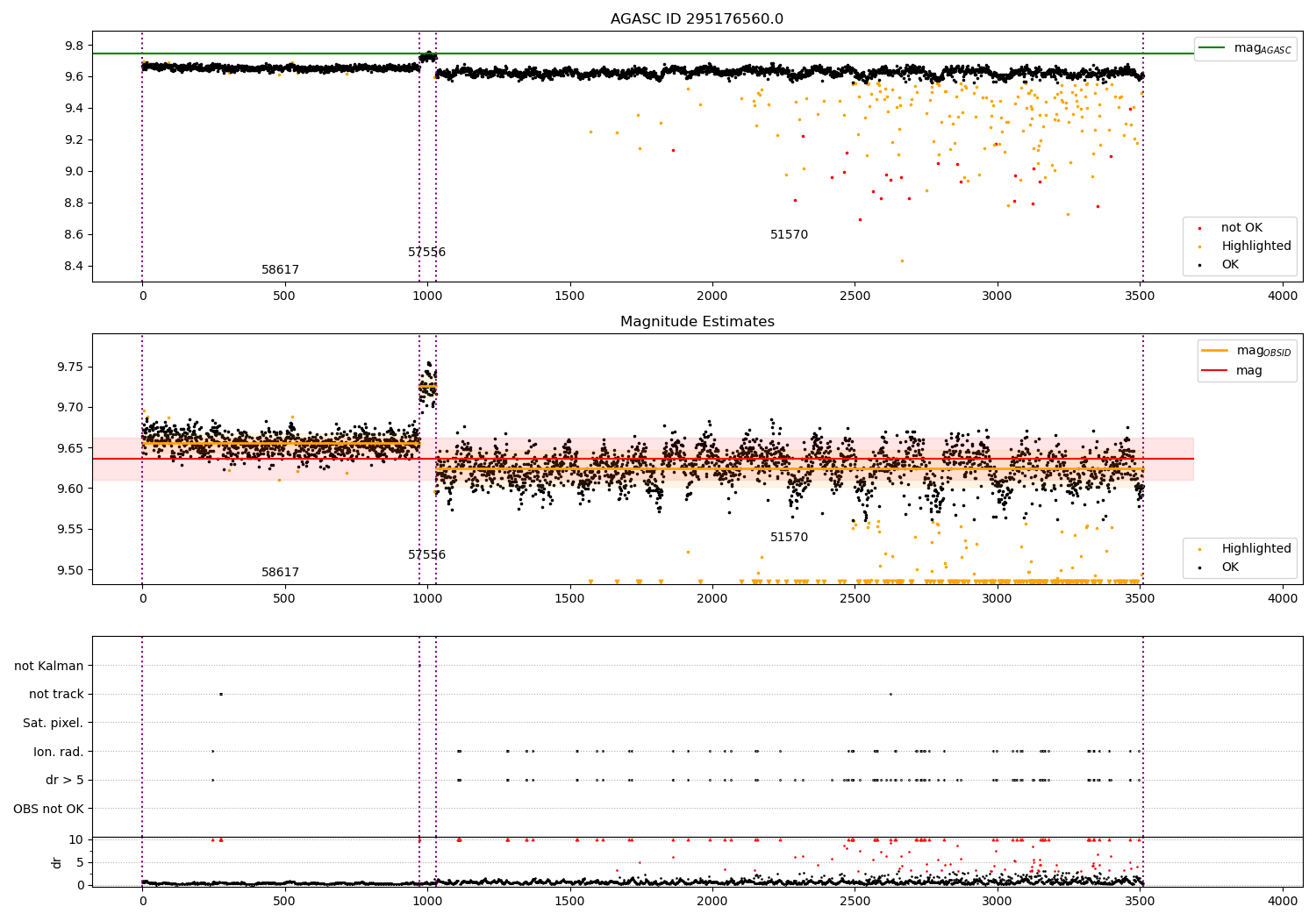
Task: Click the 57556 annotation in Magnitude Estimates plot
Action: (426, 555)
